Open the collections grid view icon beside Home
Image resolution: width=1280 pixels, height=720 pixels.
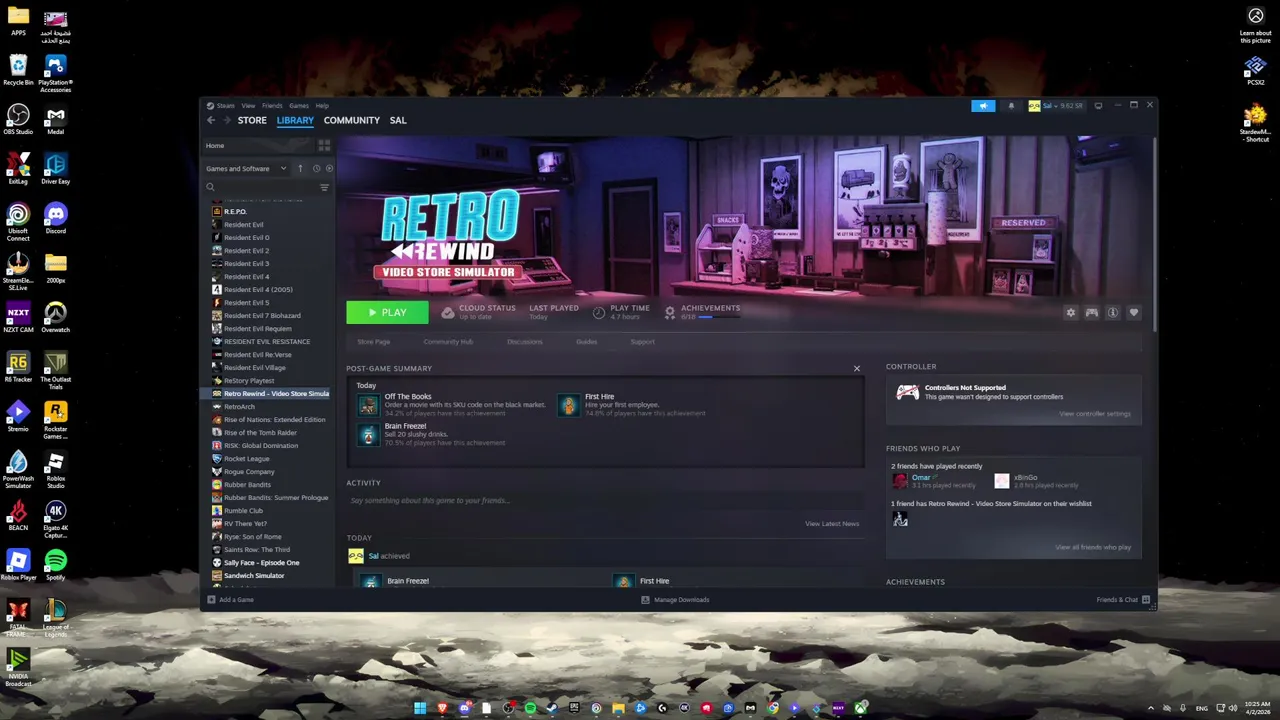pos(324,145)
